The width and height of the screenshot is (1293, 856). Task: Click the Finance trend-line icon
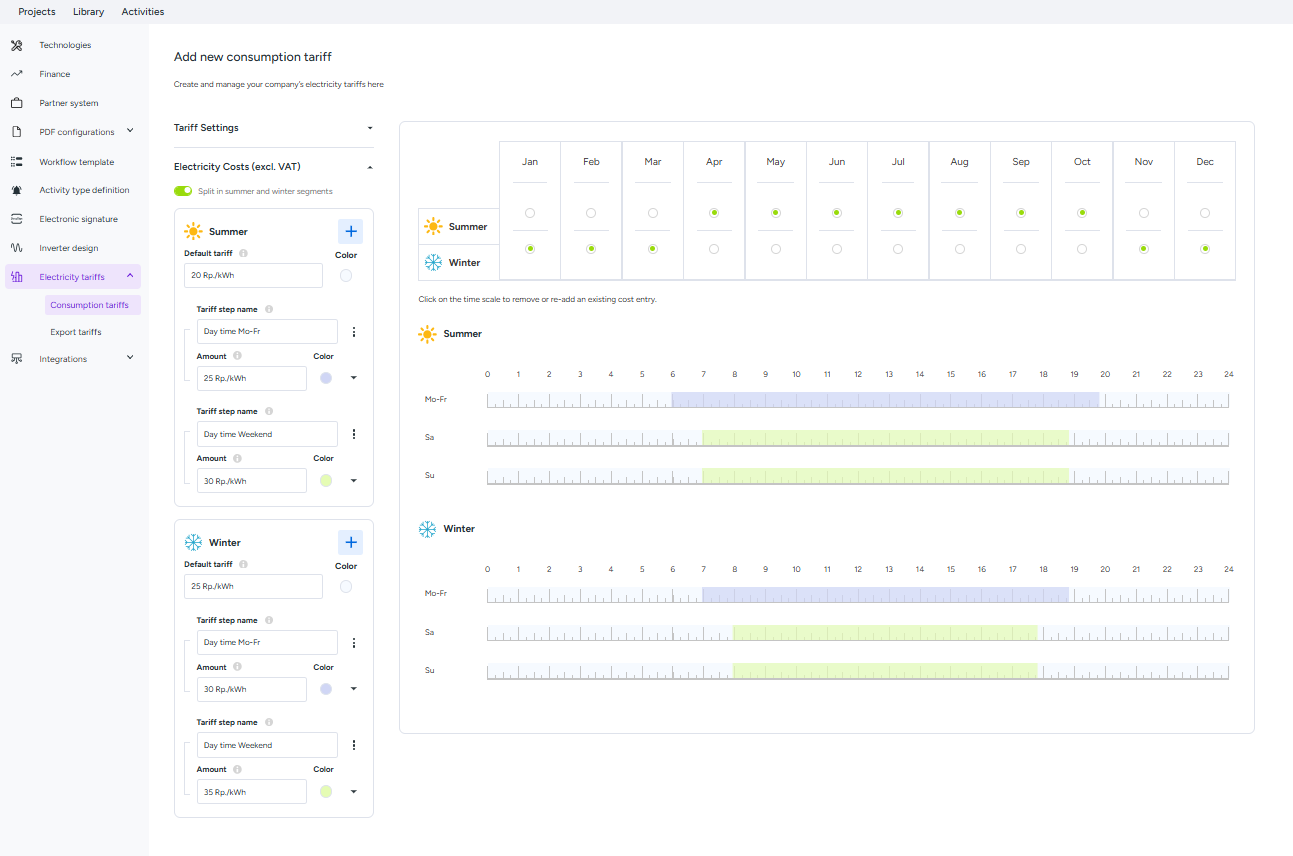(16, 74)
